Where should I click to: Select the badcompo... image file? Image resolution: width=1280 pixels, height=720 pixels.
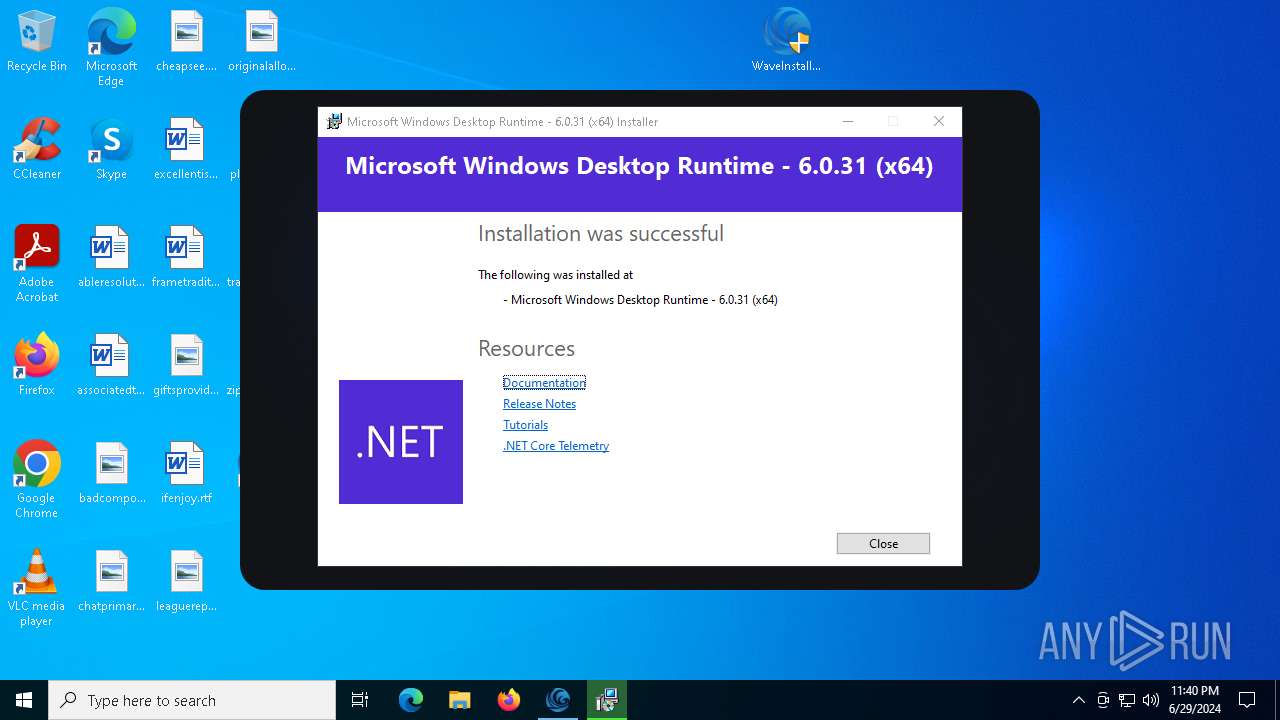[x=112, y=474]
